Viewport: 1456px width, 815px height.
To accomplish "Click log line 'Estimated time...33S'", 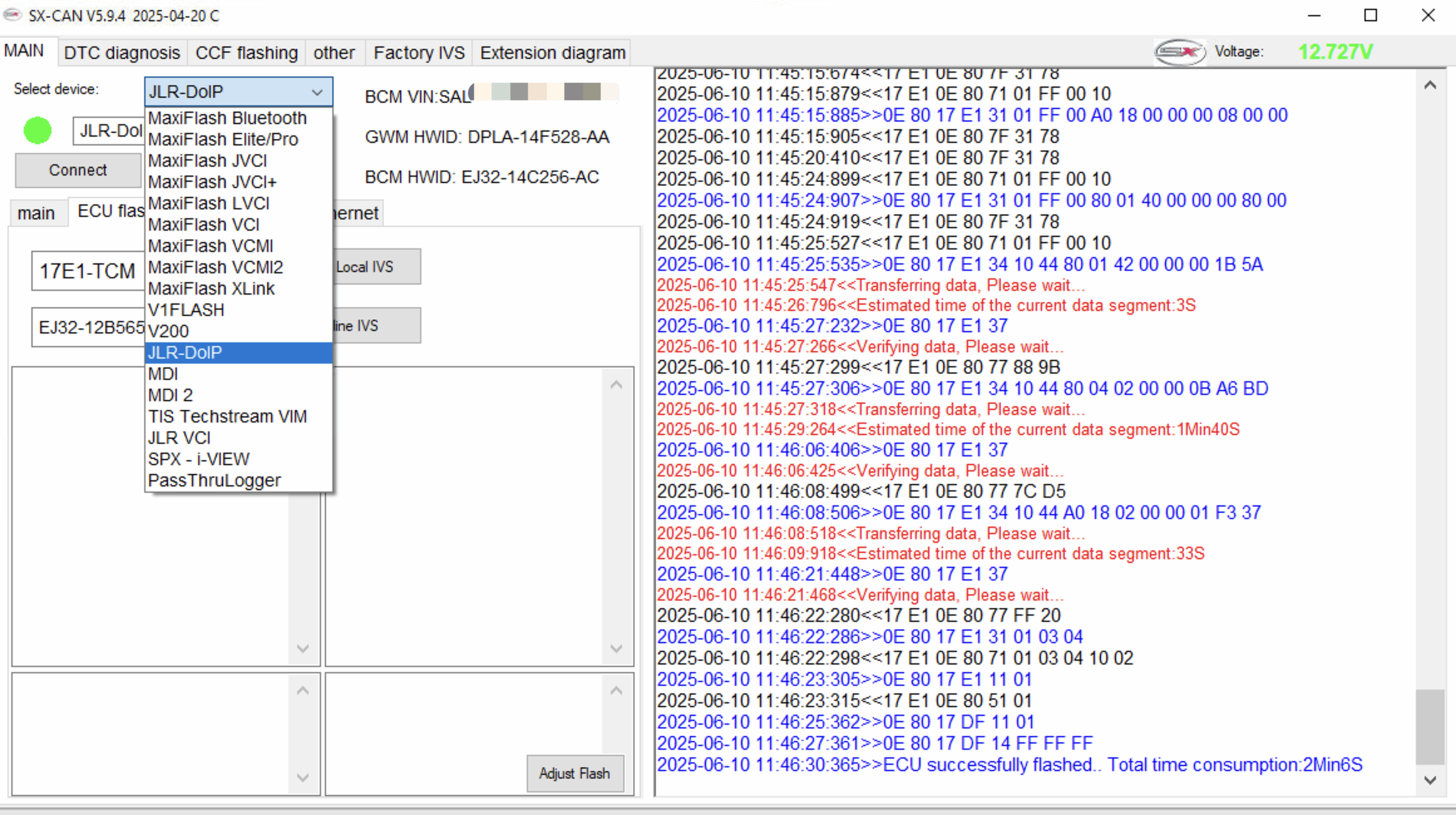I will pos(931,554).
